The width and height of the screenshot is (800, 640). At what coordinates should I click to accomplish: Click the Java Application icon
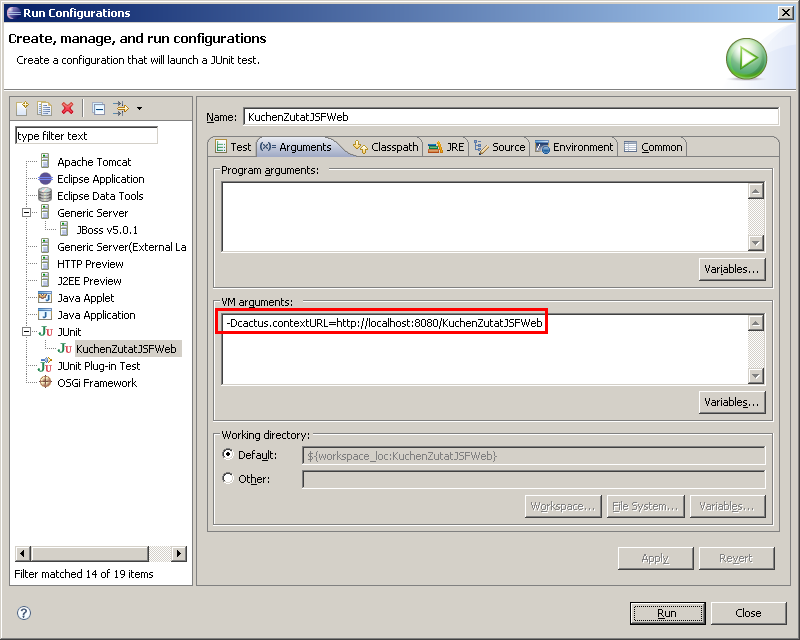45,314
